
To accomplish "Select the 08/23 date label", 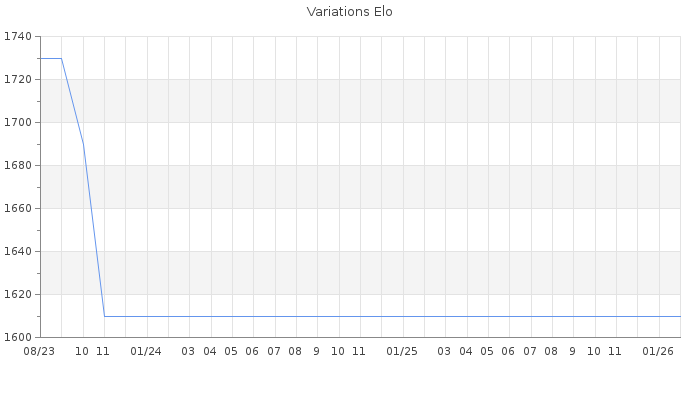I will point(40,352).
